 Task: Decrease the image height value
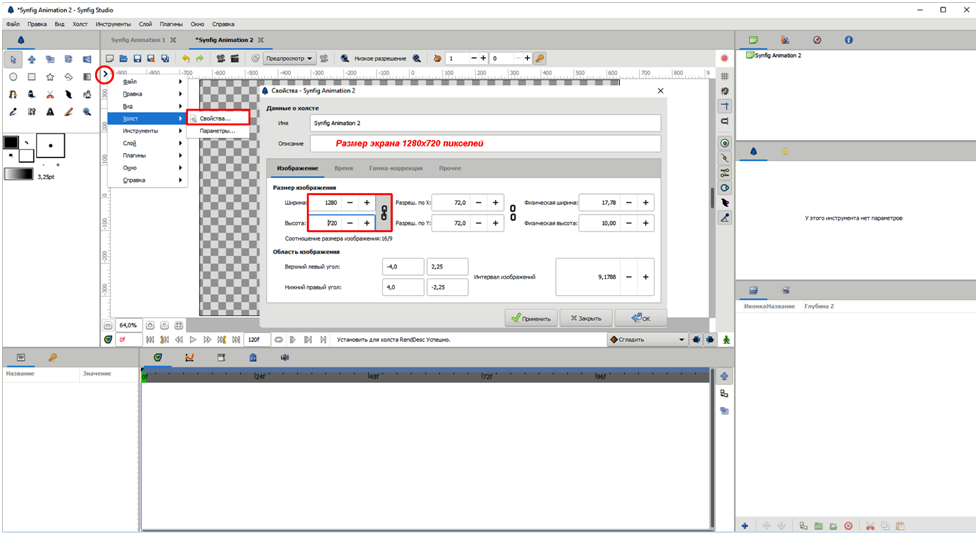[x=350, y=223]
